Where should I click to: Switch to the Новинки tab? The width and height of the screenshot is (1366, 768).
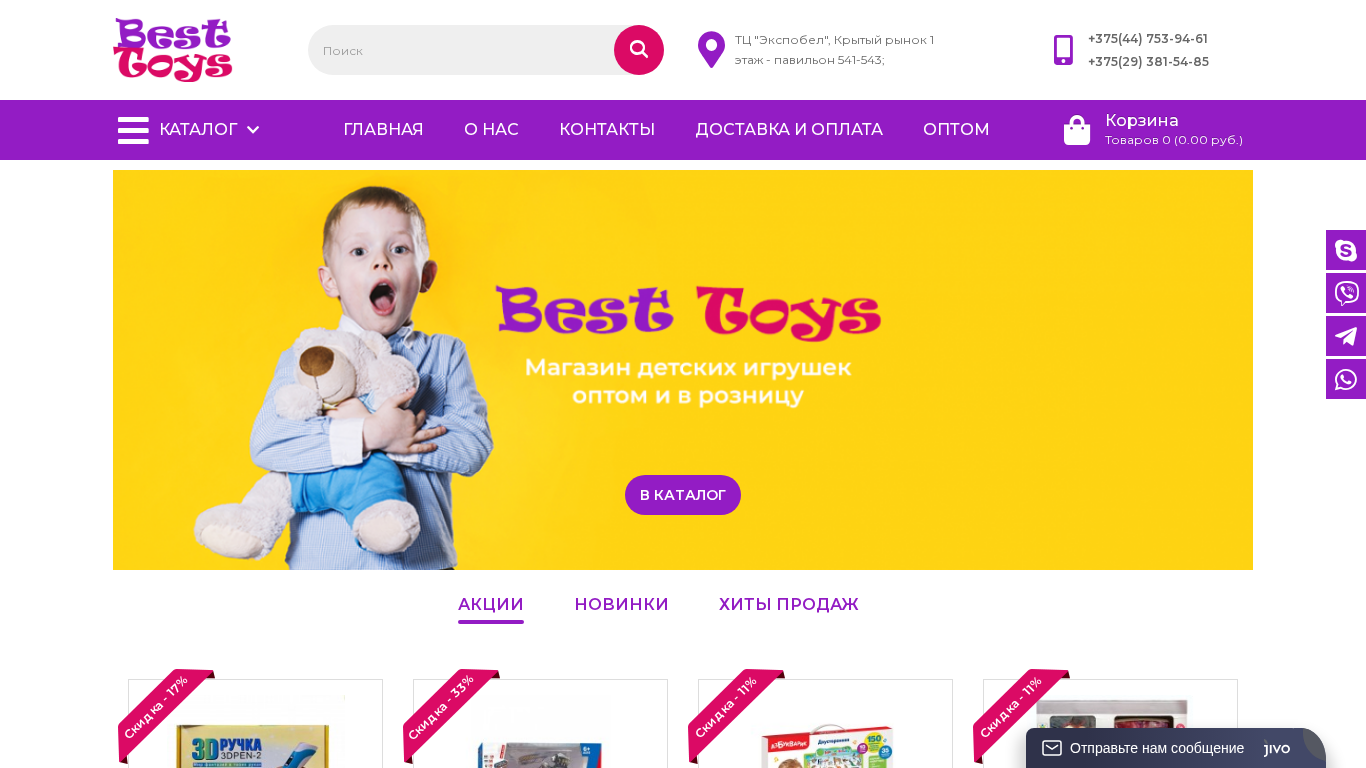point(621,604)
